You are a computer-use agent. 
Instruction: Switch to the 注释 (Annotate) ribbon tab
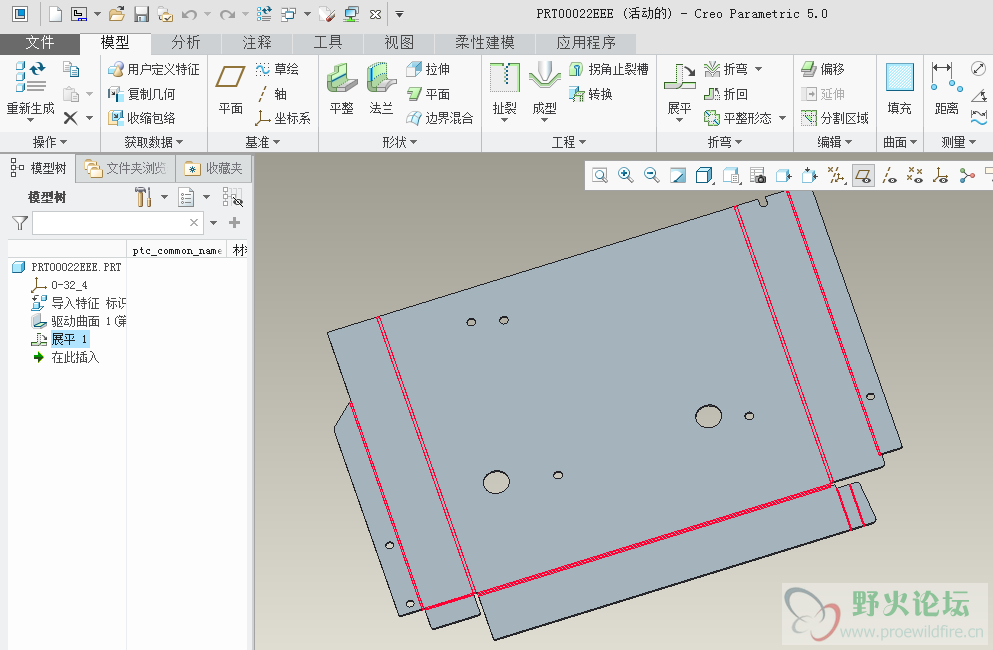pyautogui.click(x=256, y=42)
